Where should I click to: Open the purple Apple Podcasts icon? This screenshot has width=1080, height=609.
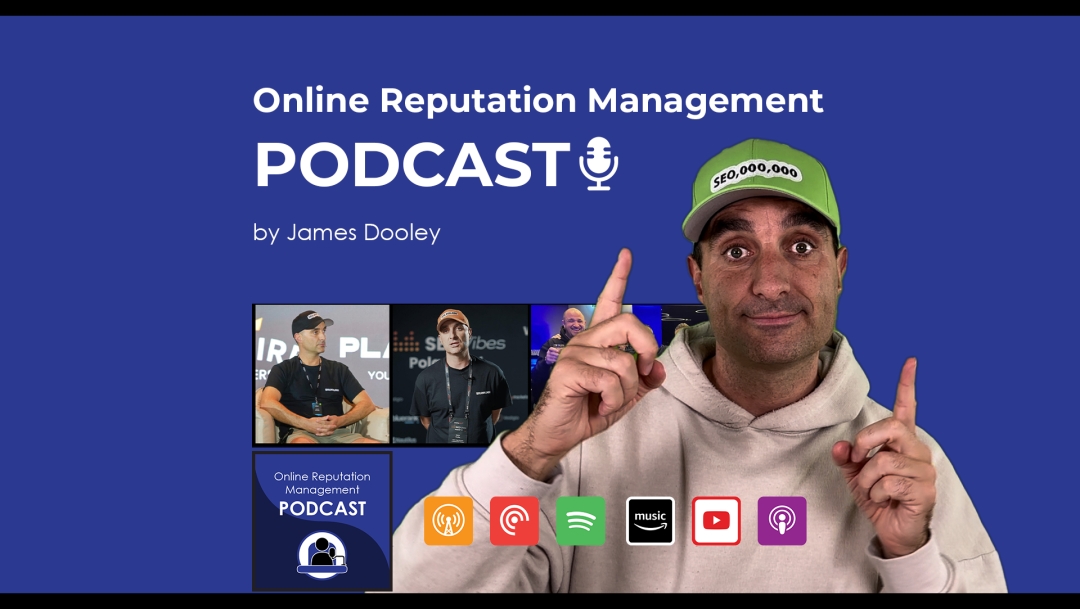782,521
